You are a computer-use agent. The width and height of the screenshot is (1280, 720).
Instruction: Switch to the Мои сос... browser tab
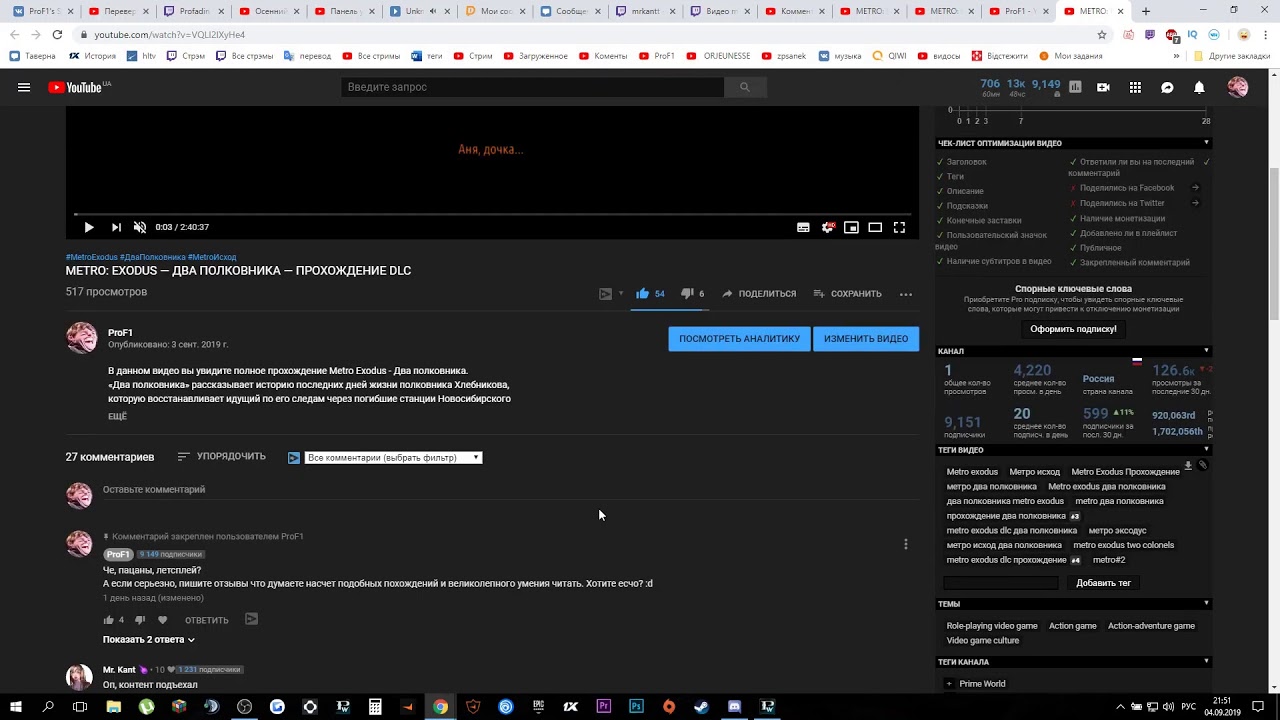(495, 11)
